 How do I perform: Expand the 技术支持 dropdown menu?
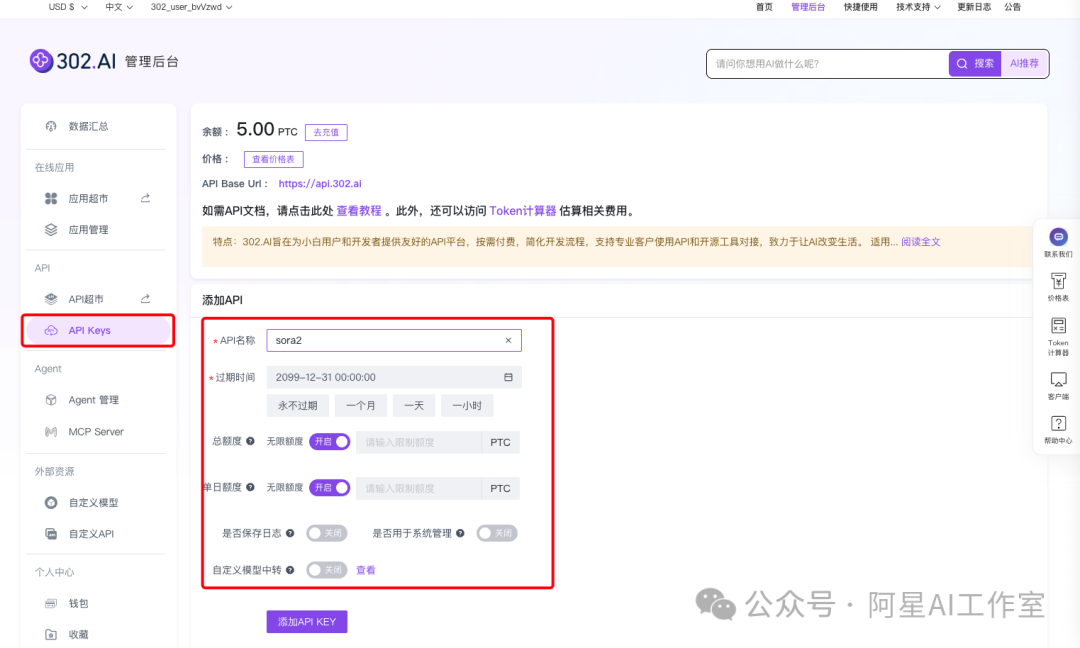click(x=918, y=7)
